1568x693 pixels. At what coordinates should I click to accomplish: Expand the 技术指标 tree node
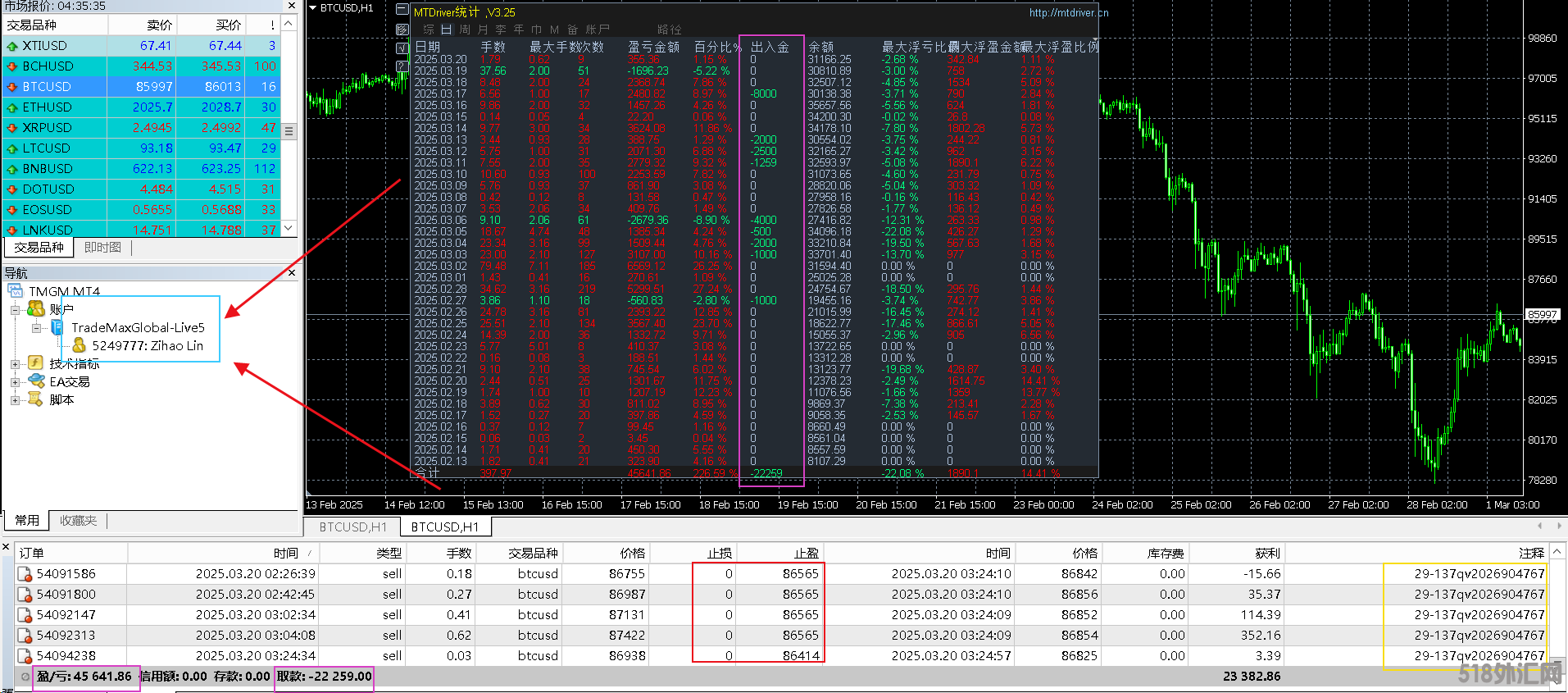point(15,363)
